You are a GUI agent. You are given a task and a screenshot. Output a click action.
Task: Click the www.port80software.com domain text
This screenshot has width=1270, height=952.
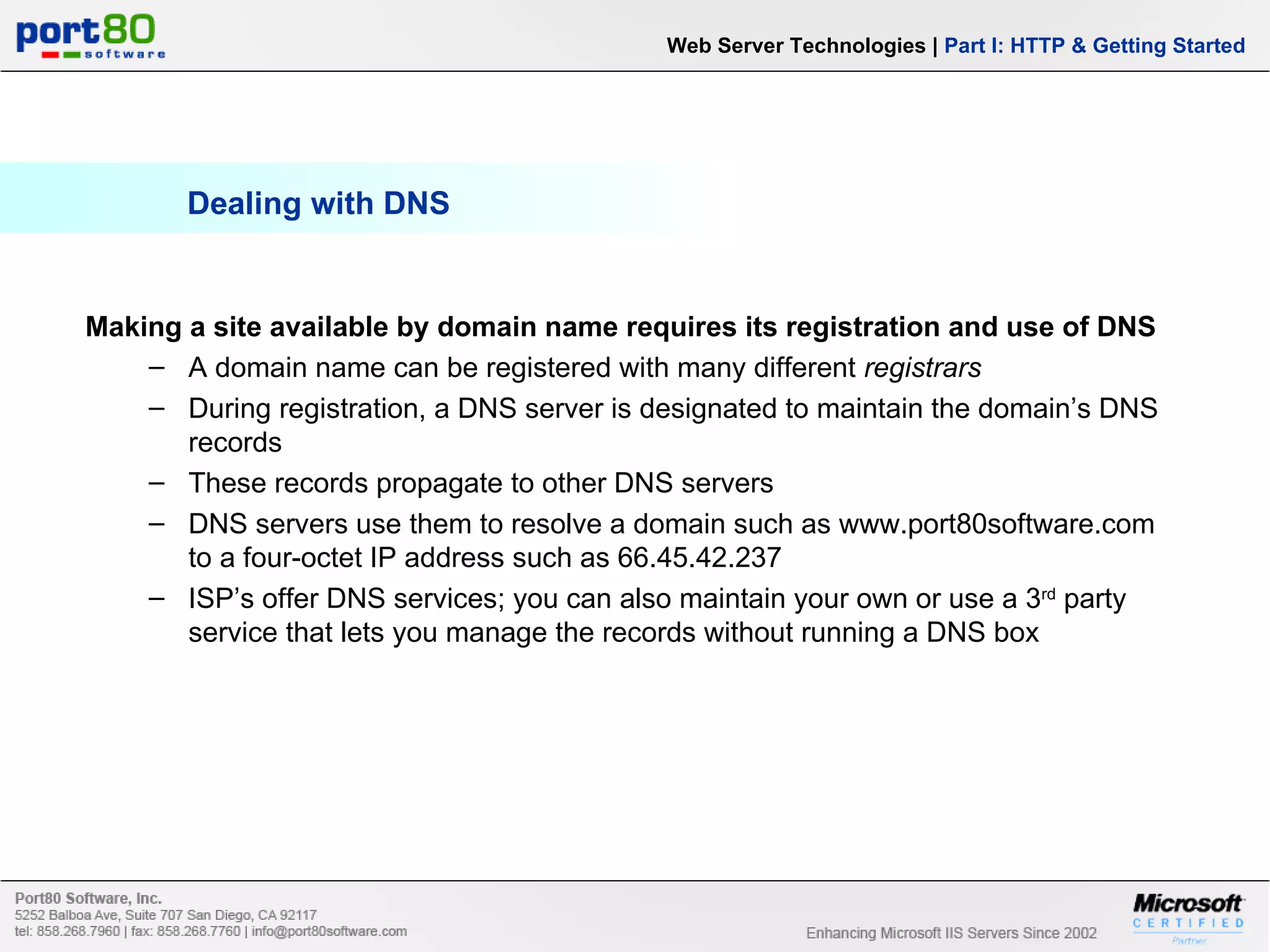click(996, 524)
